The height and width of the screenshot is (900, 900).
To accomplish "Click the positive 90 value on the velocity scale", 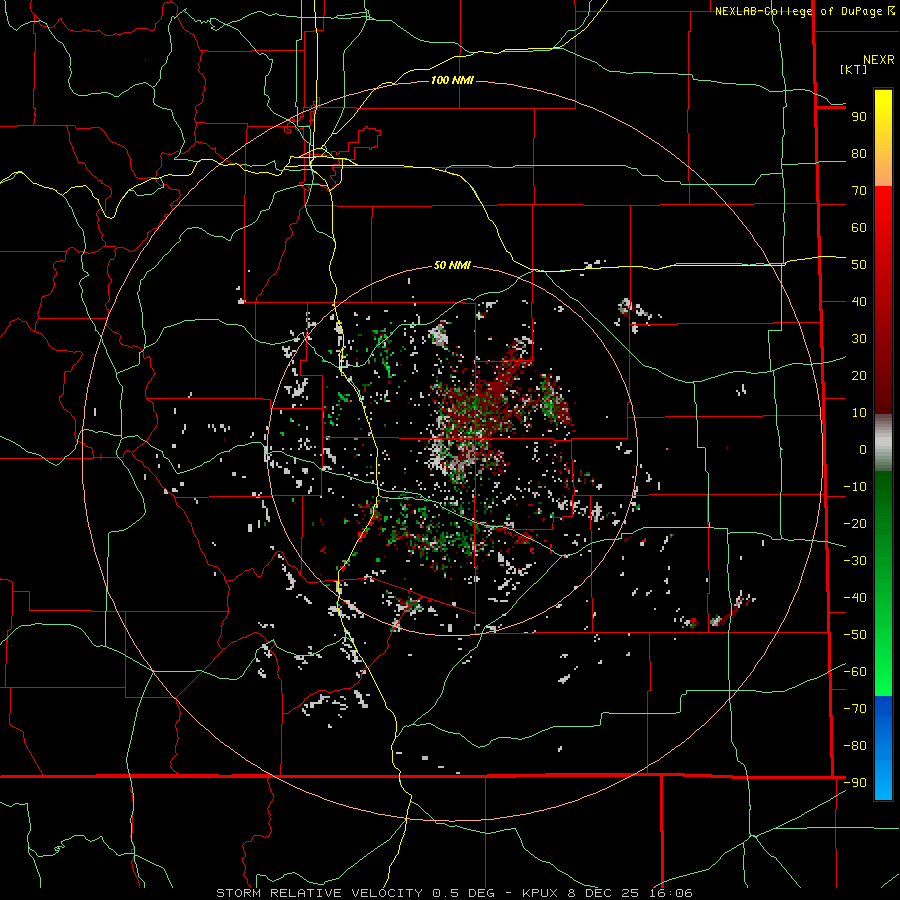I will pos(859,117).
